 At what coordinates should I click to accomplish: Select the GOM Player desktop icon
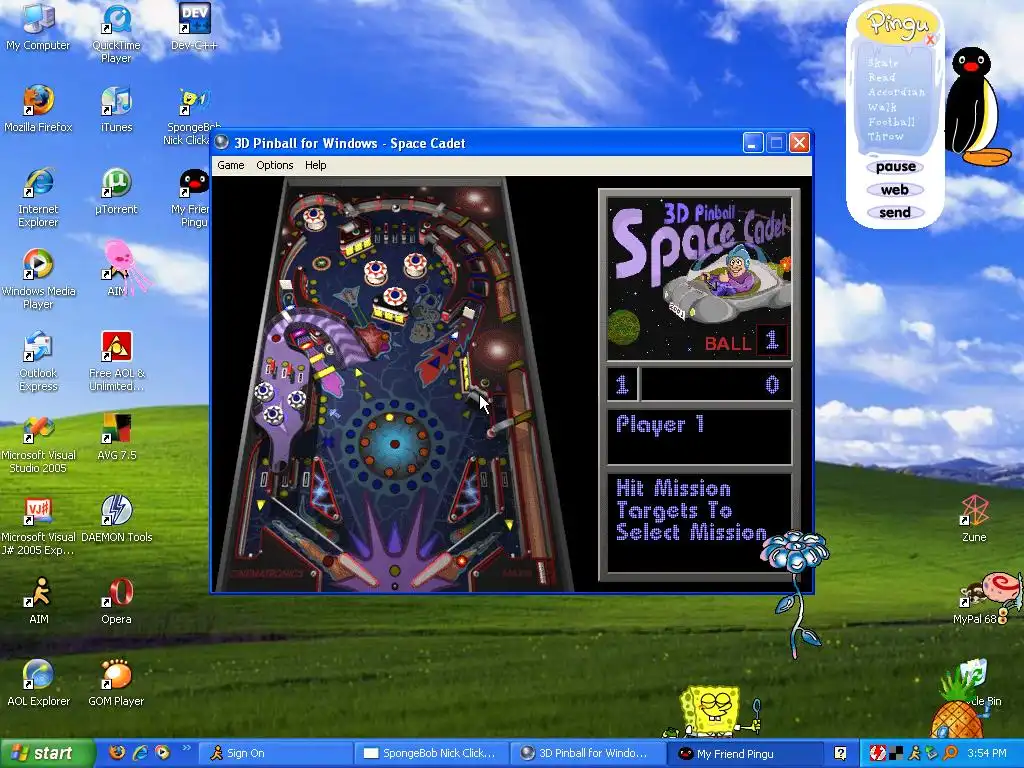[116, 683]
